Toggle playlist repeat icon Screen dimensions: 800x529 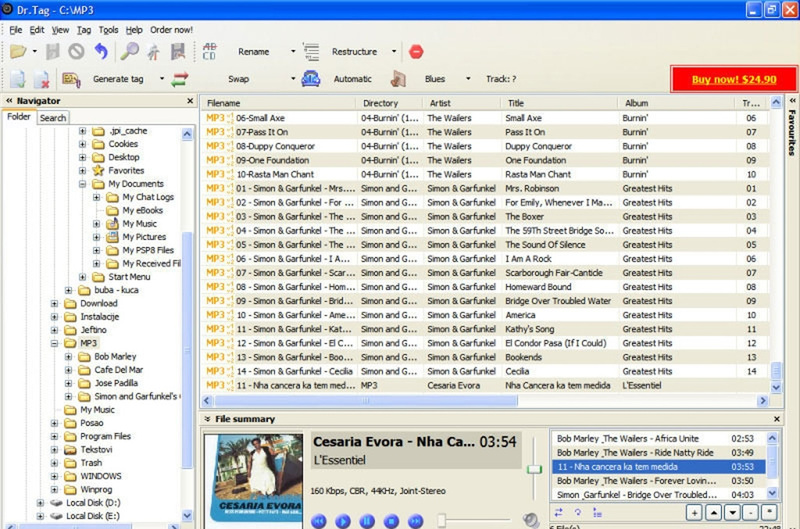[x=578, y=512]
